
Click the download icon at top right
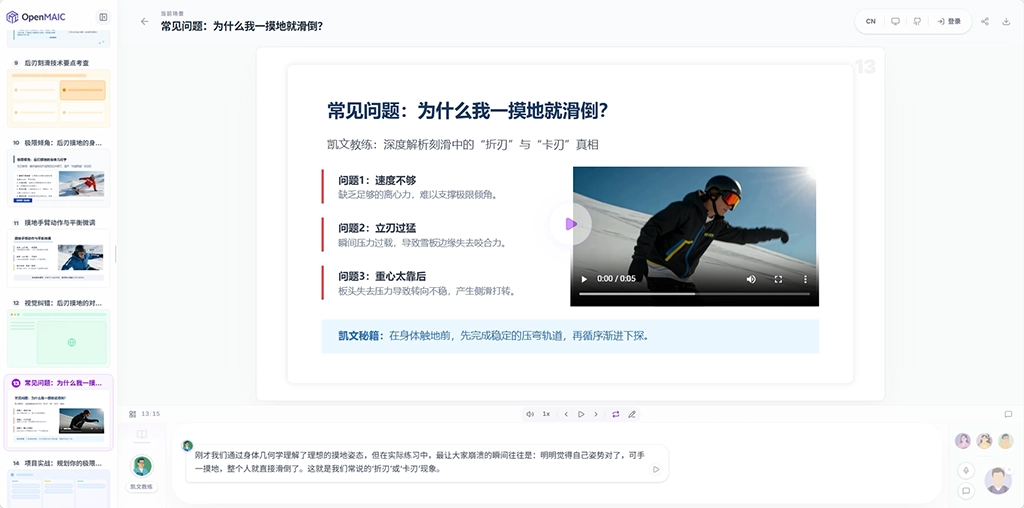pos(1006,21)
